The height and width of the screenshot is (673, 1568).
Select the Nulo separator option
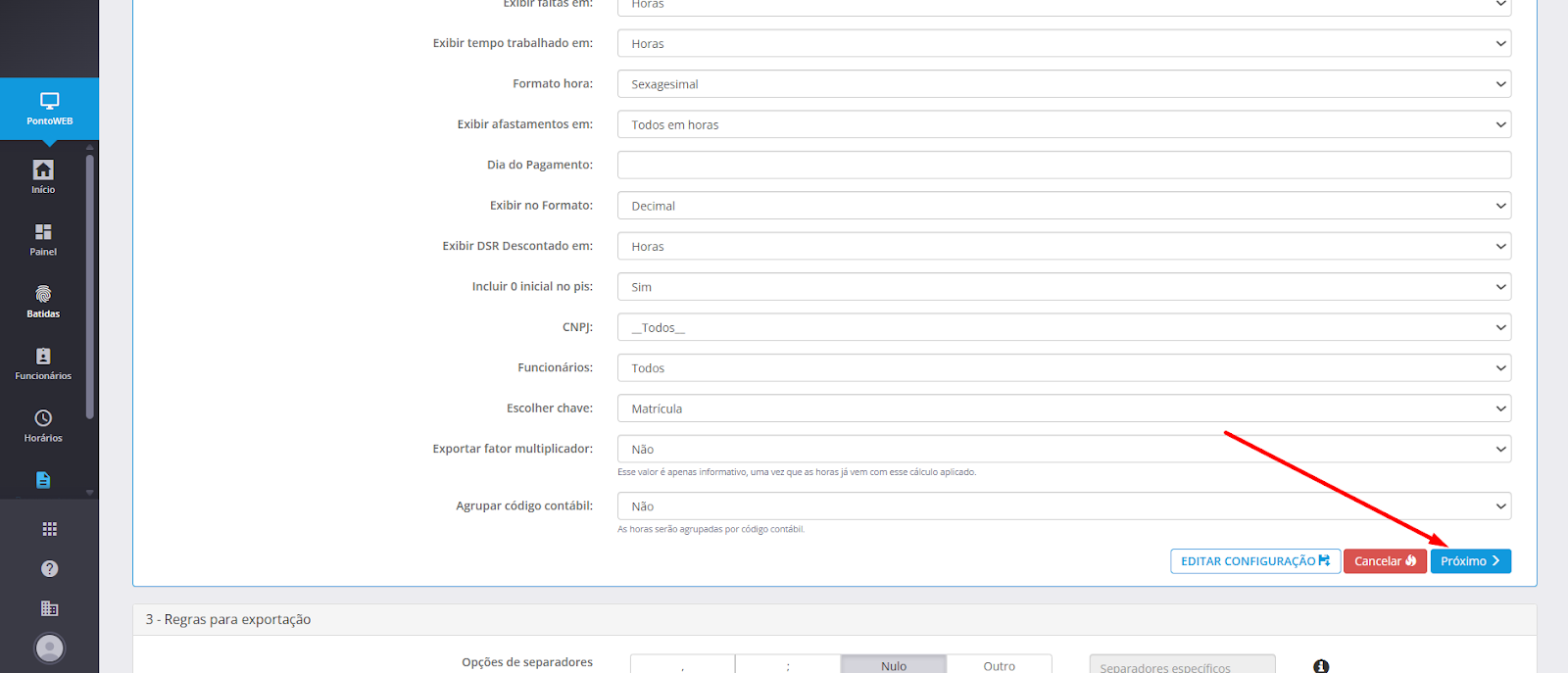(894, 664)
